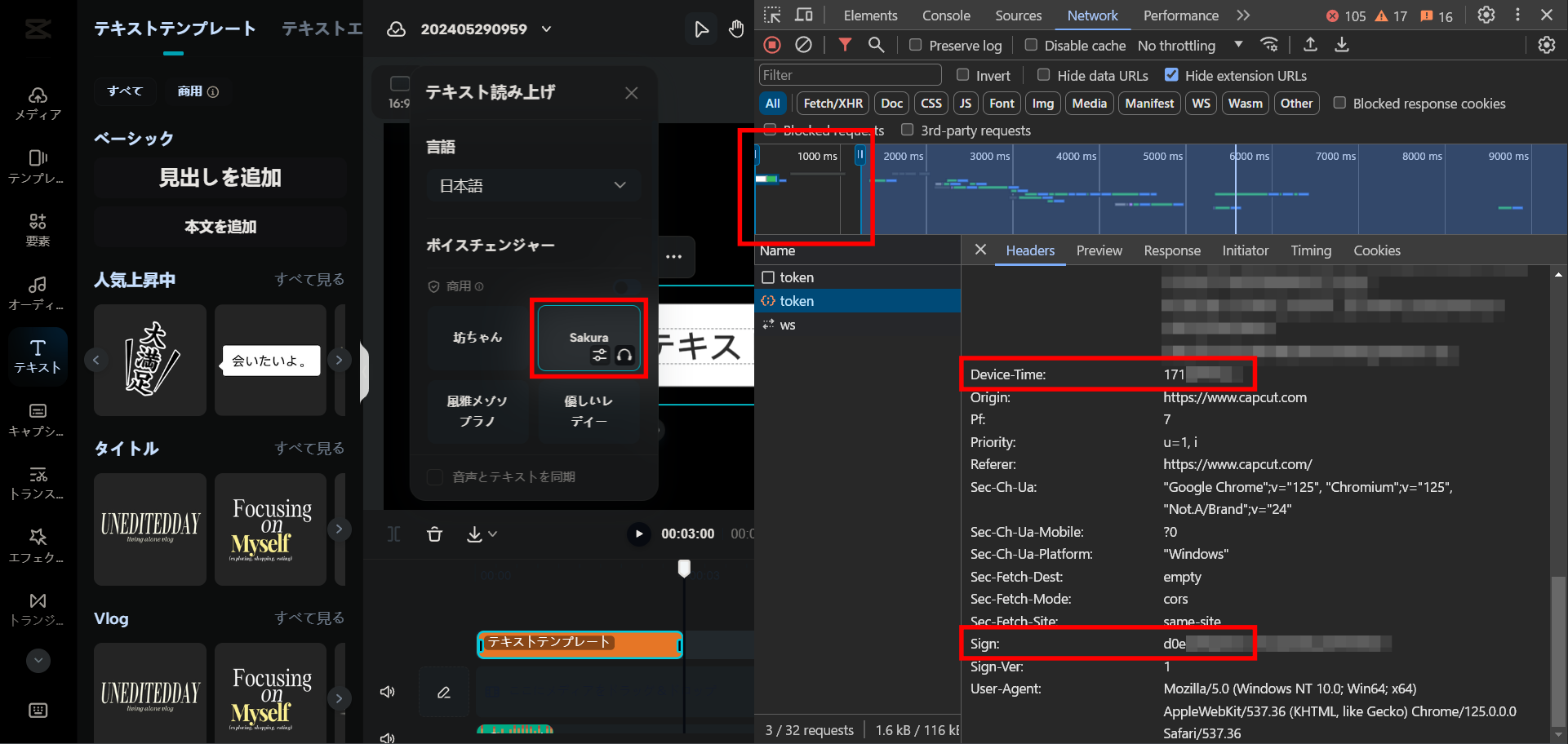Check Hide data URLs

[x=1043, y=75]
